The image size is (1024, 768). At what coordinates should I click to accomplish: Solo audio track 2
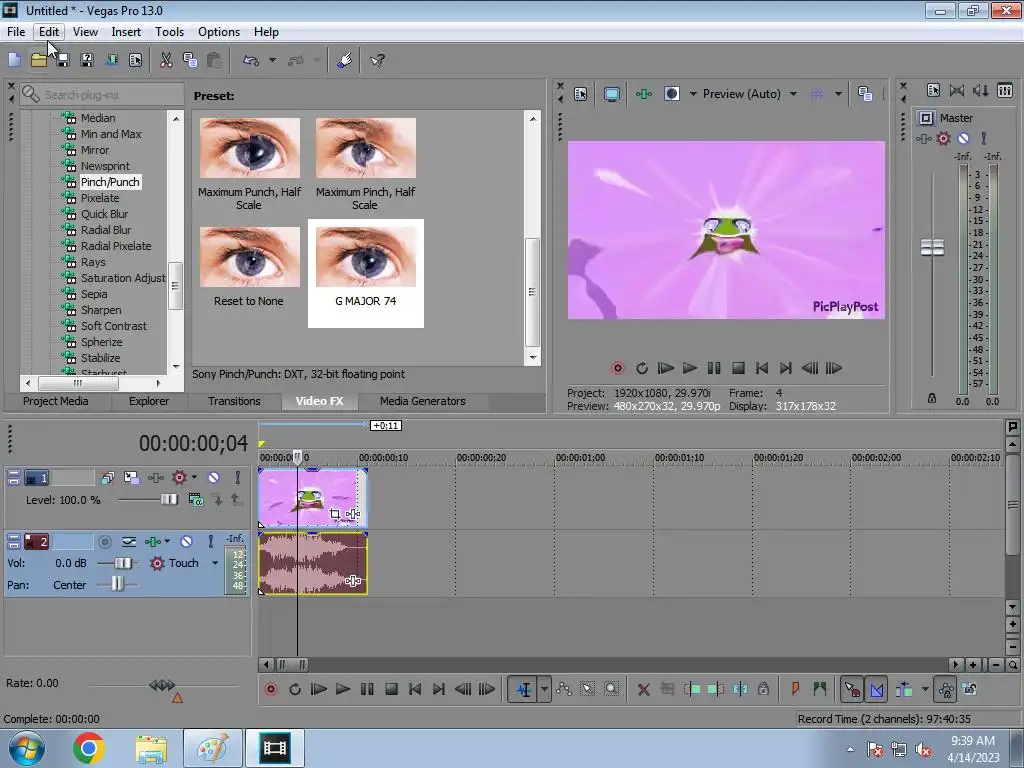(x=210, y=541)
